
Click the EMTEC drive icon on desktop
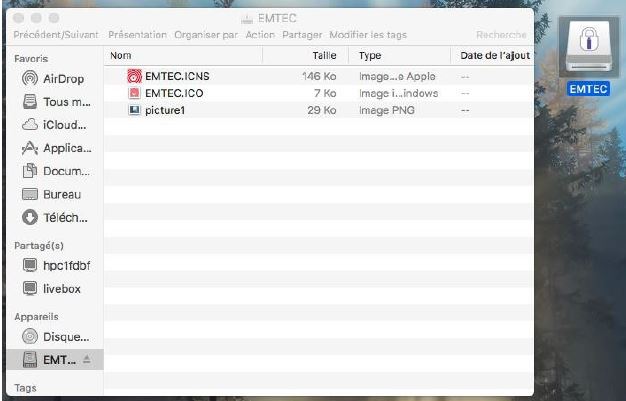587,52
